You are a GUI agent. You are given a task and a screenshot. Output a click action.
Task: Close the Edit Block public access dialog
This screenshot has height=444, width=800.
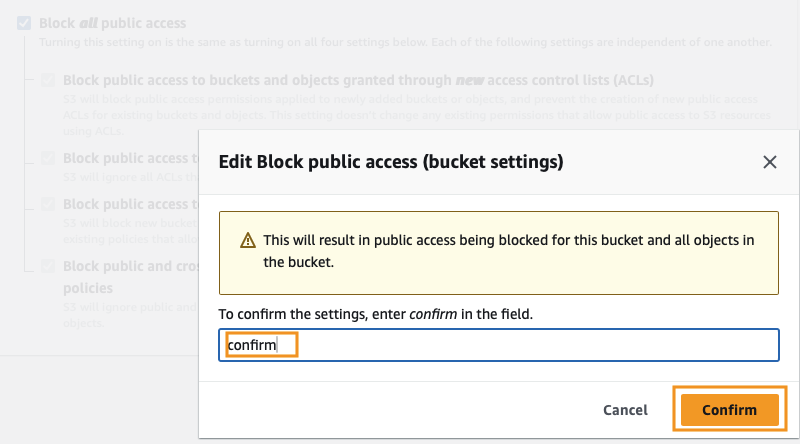click(769, 162)
